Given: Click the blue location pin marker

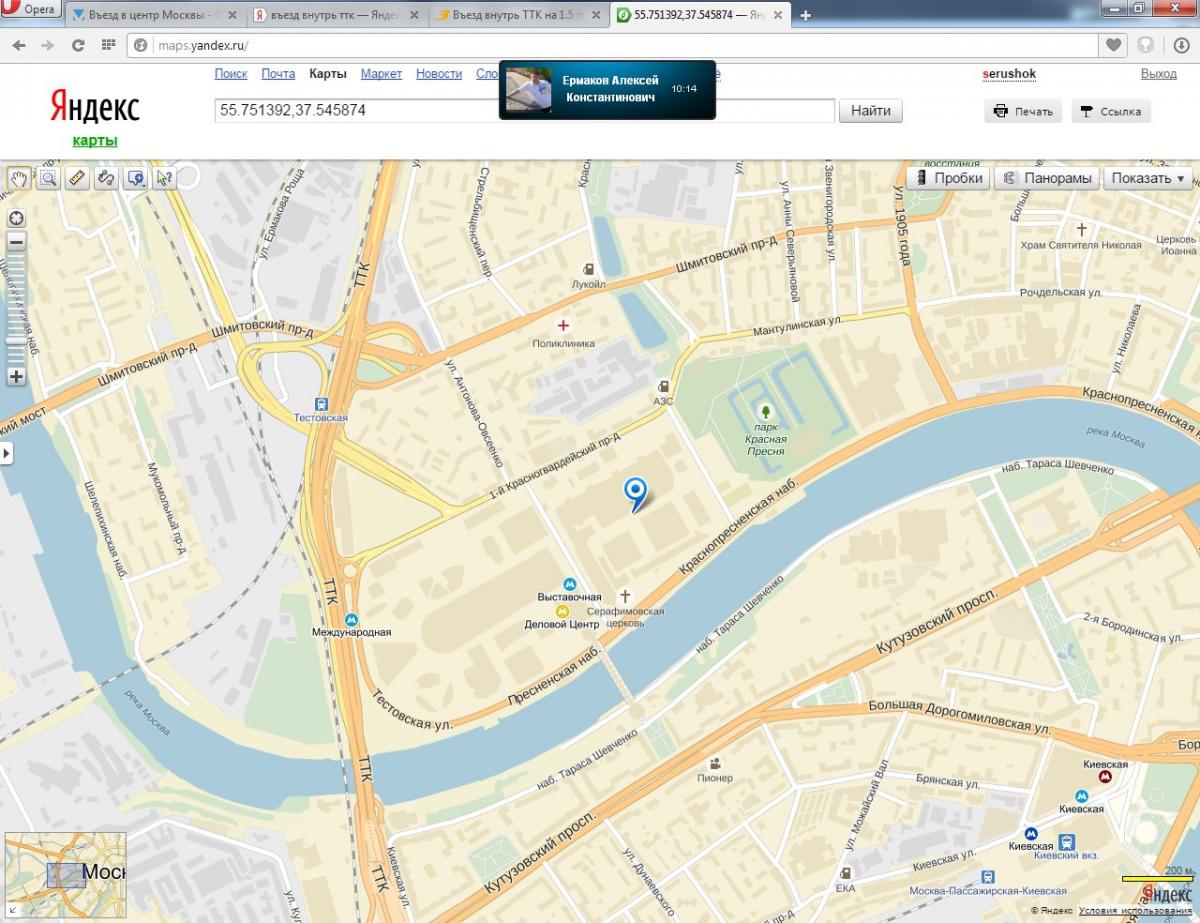Looking at the screenshot, I should point(635,494).
